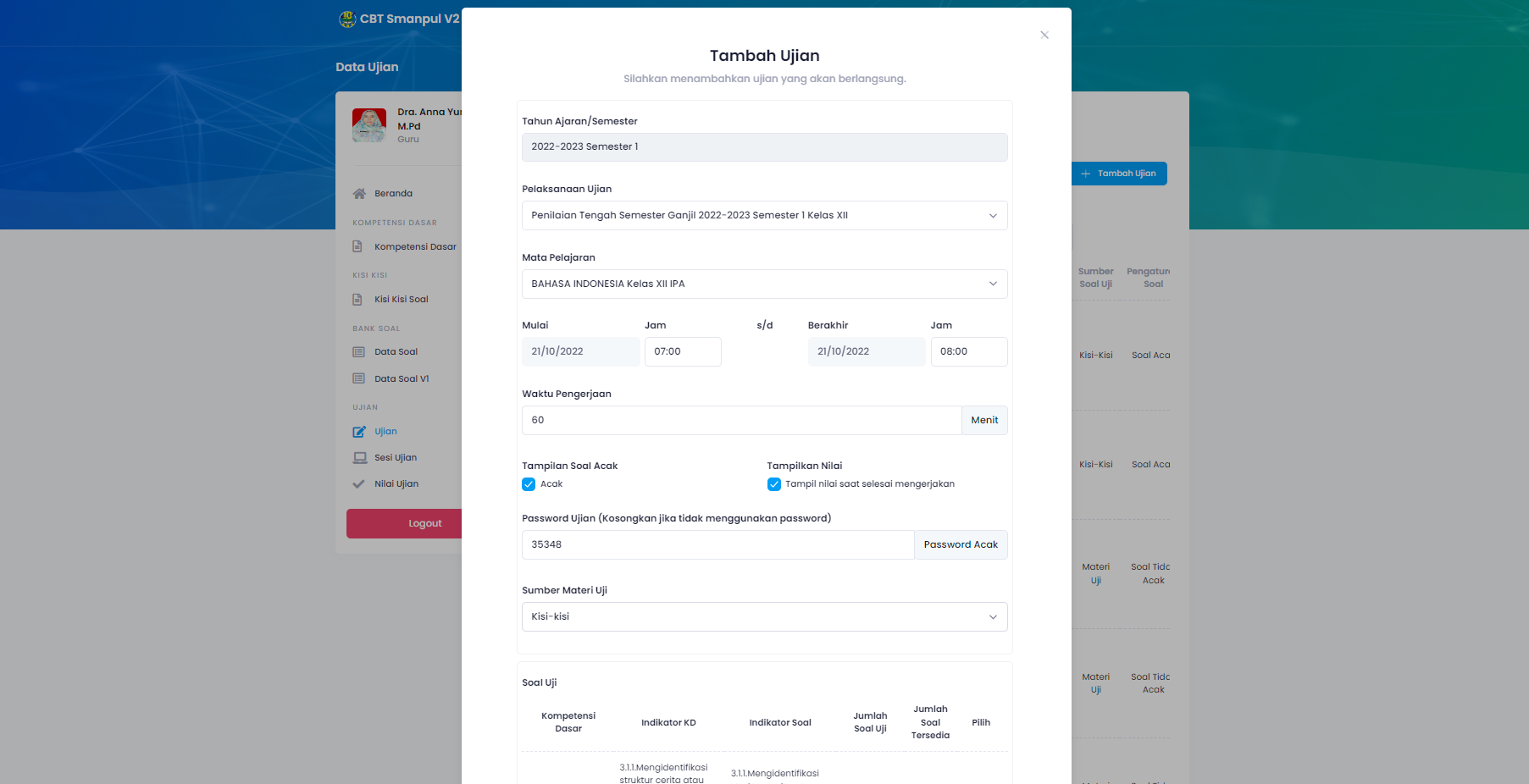Click the Beranda home icon
Viewport: 1529px width, 784px height.
click(359, 194)
